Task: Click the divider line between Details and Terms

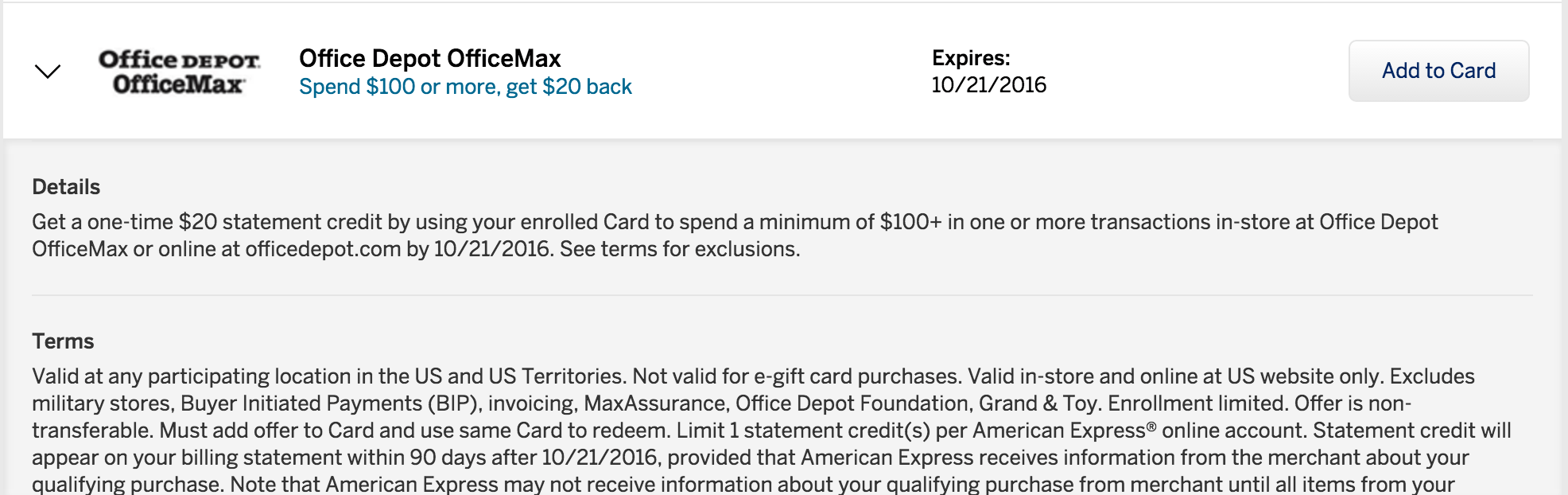Action: click(782, 295)
